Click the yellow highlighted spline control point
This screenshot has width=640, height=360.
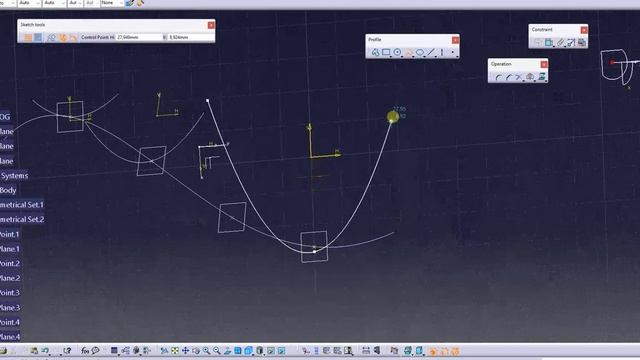393,117
